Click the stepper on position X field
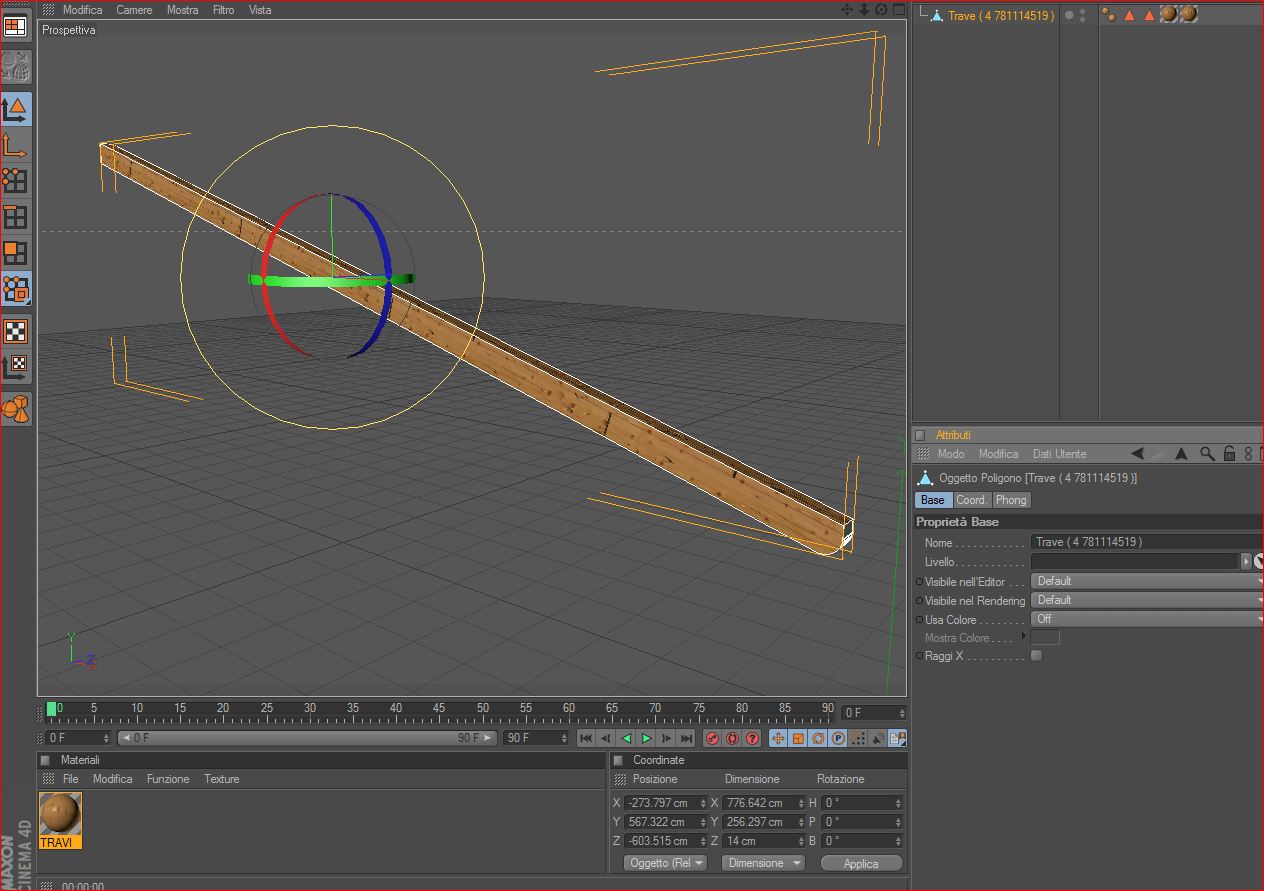The image size is (1264, 891). pyautogui.click(x=703, y=803)
